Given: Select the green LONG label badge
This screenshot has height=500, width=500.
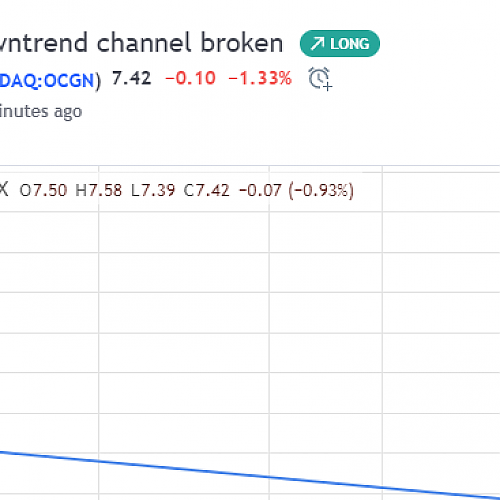Looking at the screenshot, I should 340,44.
